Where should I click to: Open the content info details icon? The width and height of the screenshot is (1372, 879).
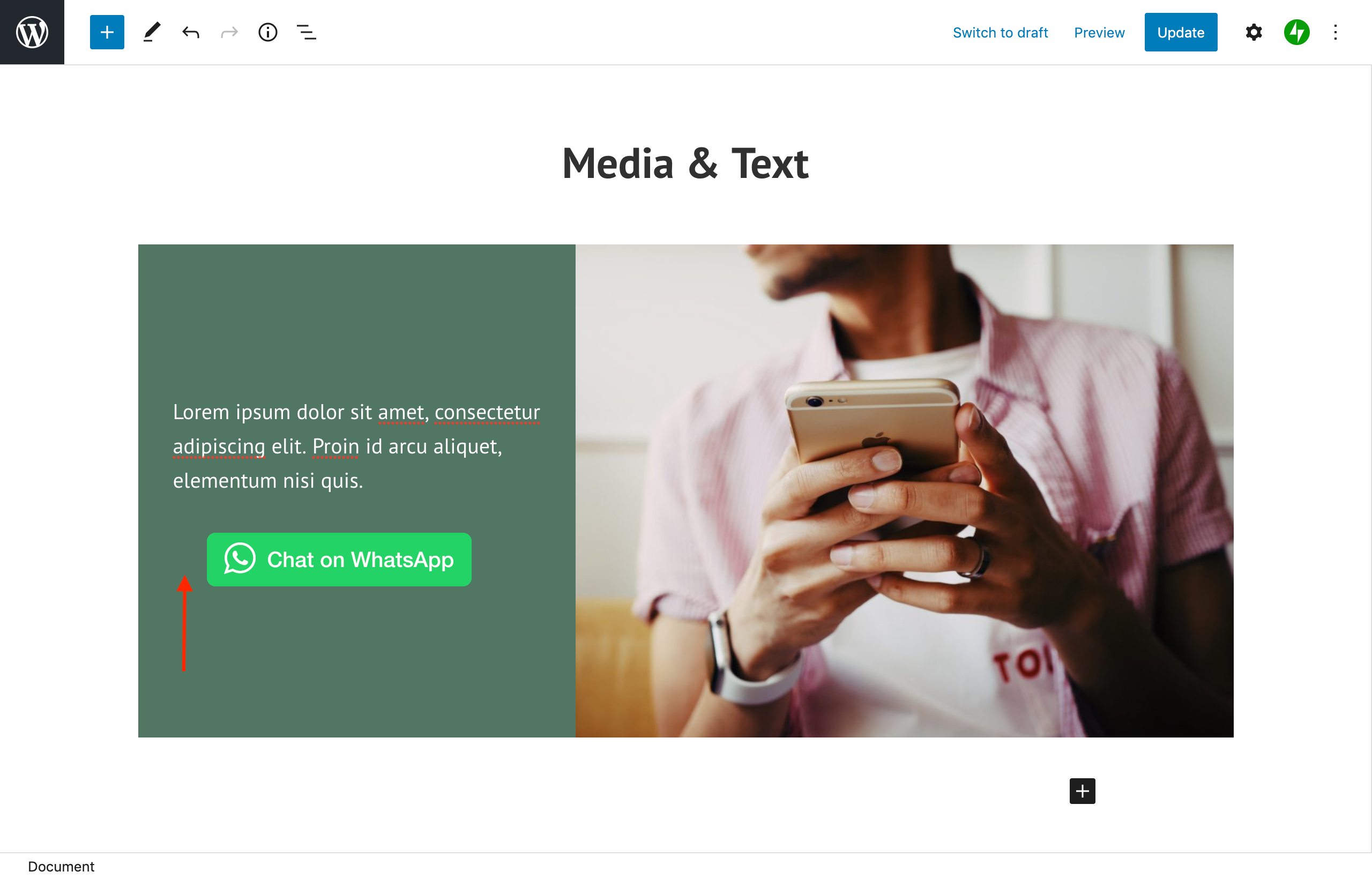pos(267,32)
